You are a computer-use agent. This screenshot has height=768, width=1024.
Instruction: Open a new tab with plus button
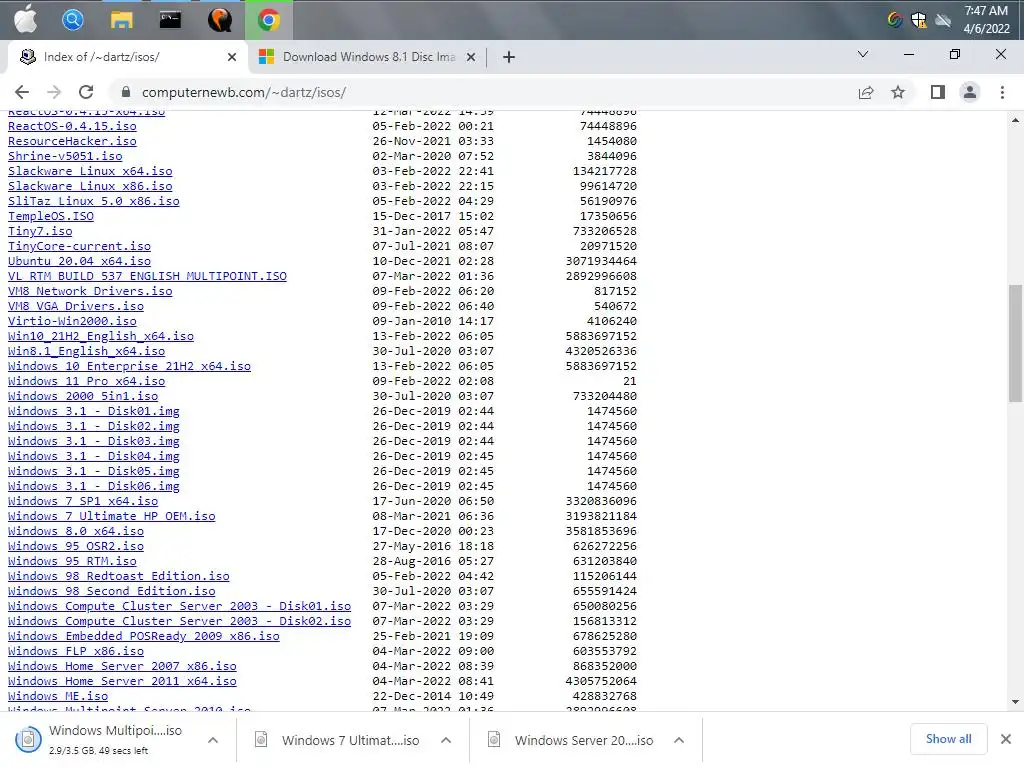coord(509,57)
